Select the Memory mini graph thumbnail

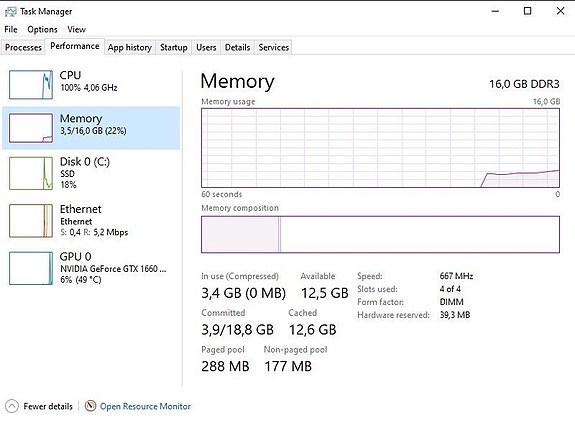click(31, 128)
